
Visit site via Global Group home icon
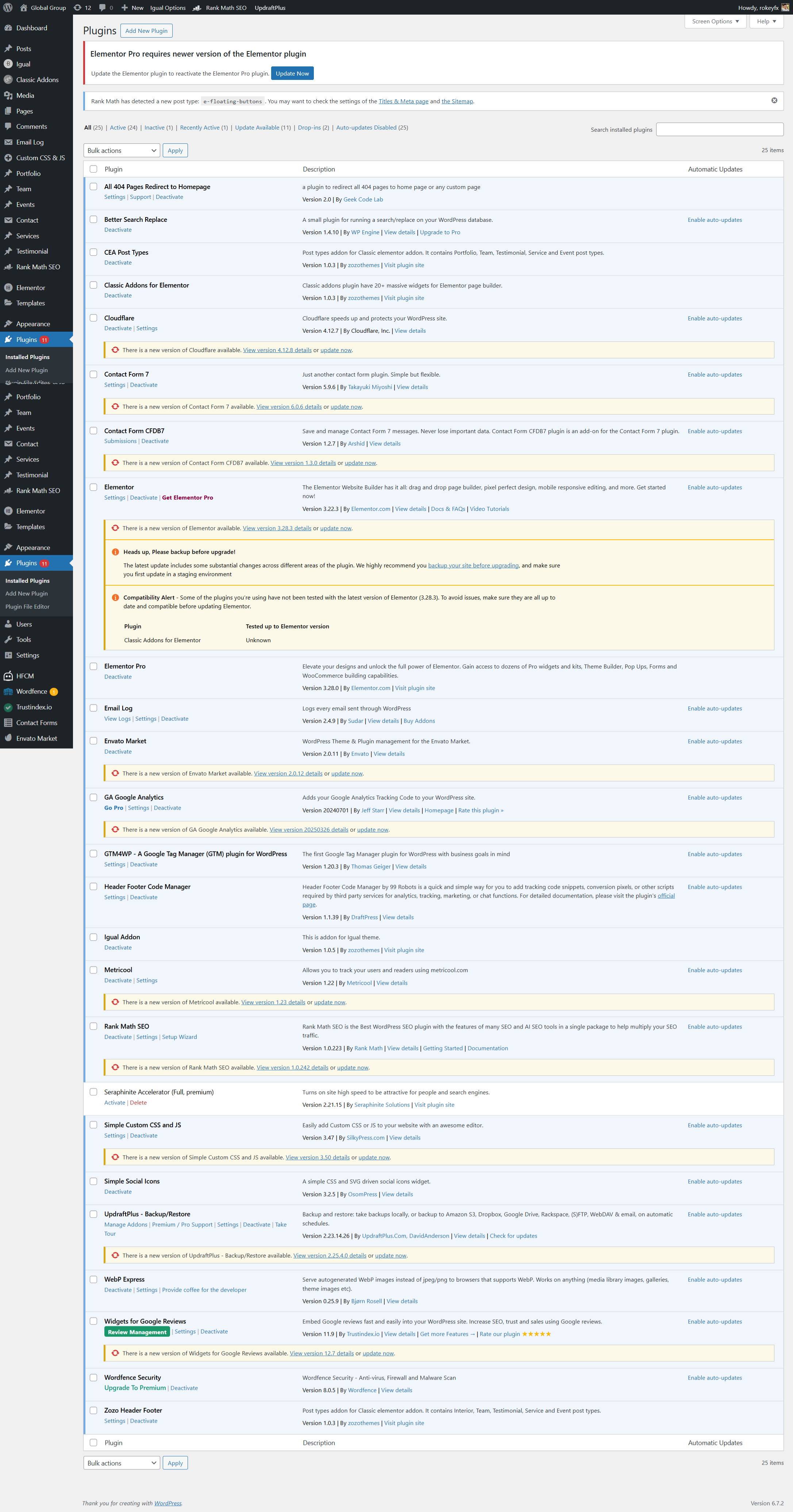pos(23,8)
